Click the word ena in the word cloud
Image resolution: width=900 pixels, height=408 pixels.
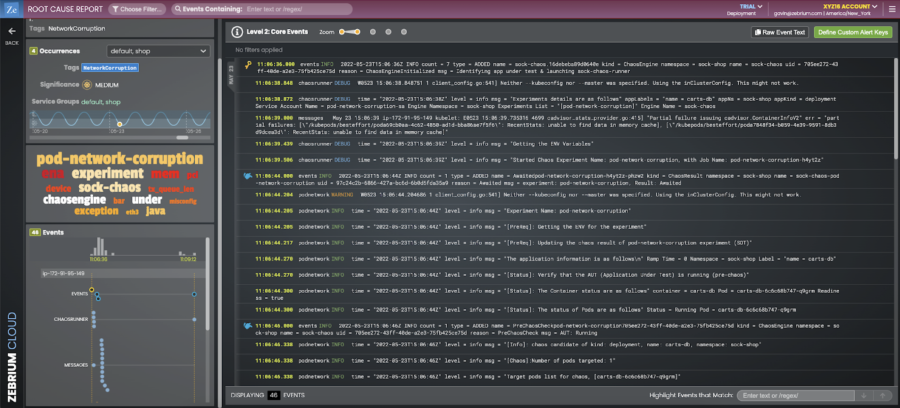click(x=52, y=173)
